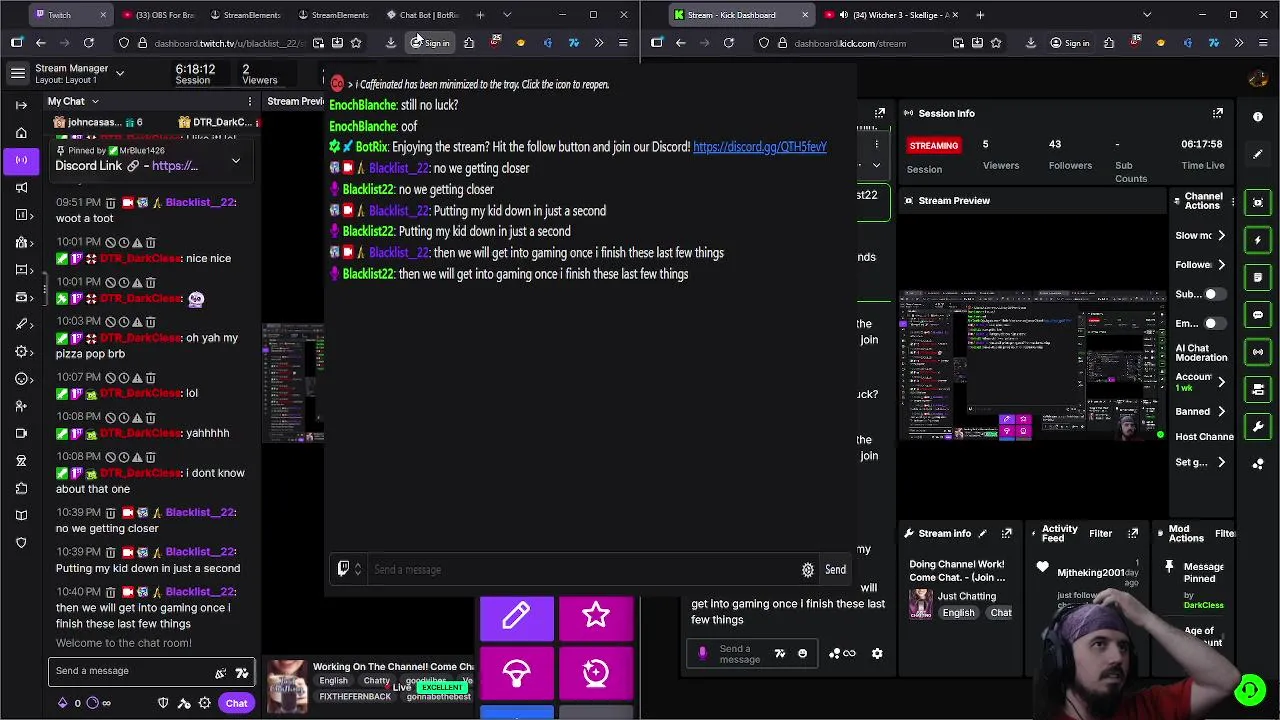Toggle the Em... switch in Channel Actions

tap(1213, 324)
